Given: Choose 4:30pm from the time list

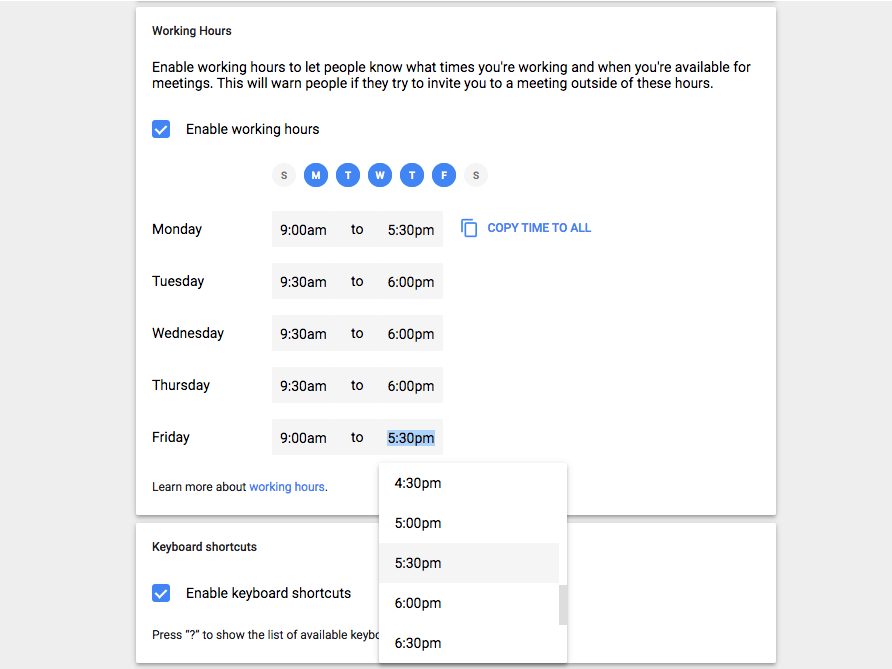Looking at the screenshot, I should (469, 483).
